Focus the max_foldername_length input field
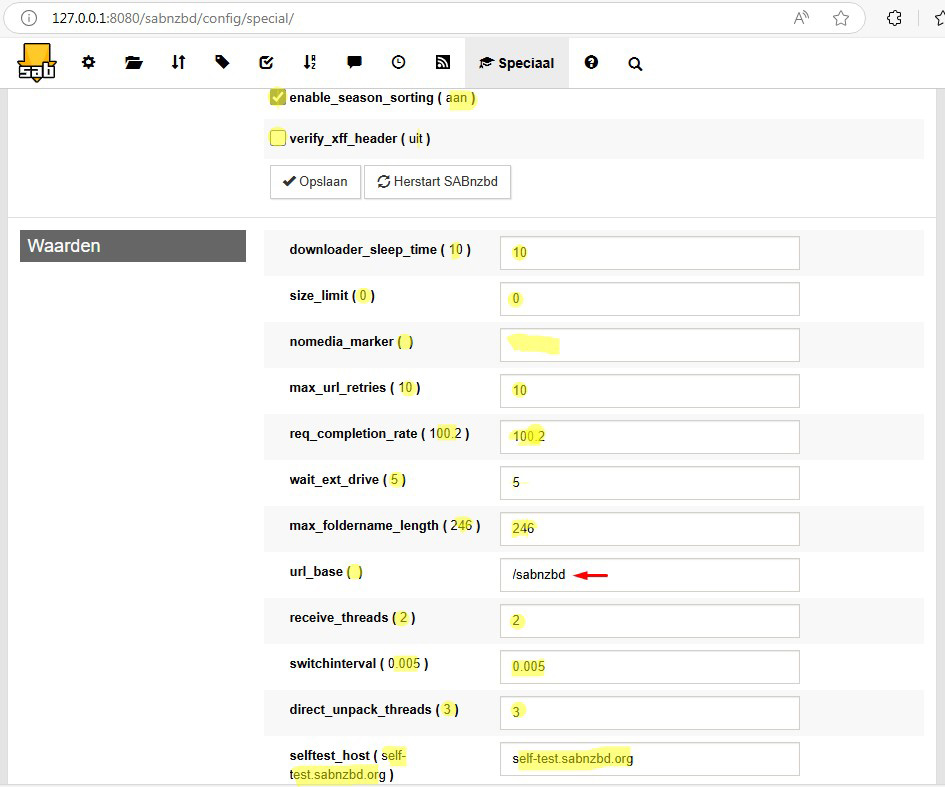 click(650, 528)
